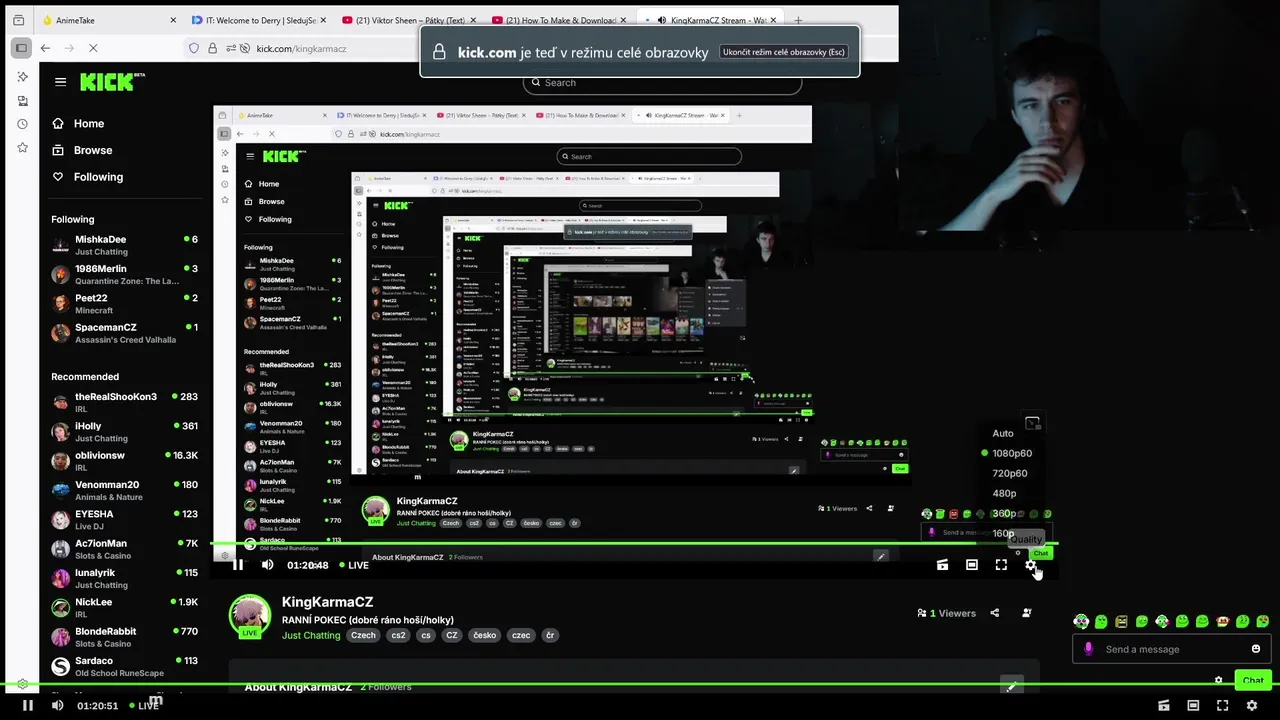Click Ukončit režim celé obrazovky button
Viewport: 1280px width, 720px height.
[784, 52]
